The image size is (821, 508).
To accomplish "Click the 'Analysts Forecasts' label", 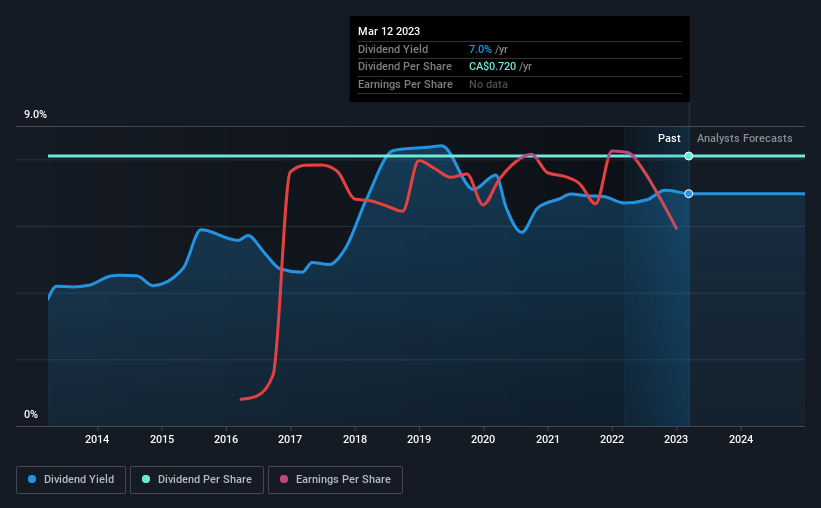I will (744, 138).
